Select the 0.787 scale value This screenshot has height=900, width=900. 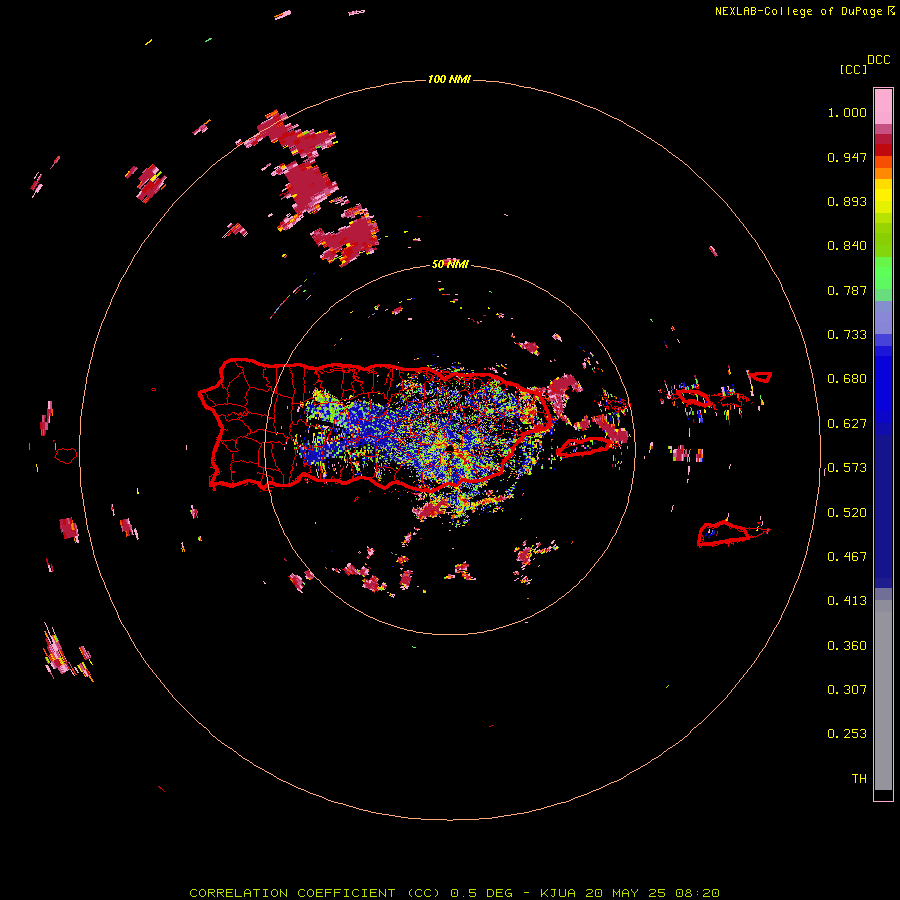(847, 290)
